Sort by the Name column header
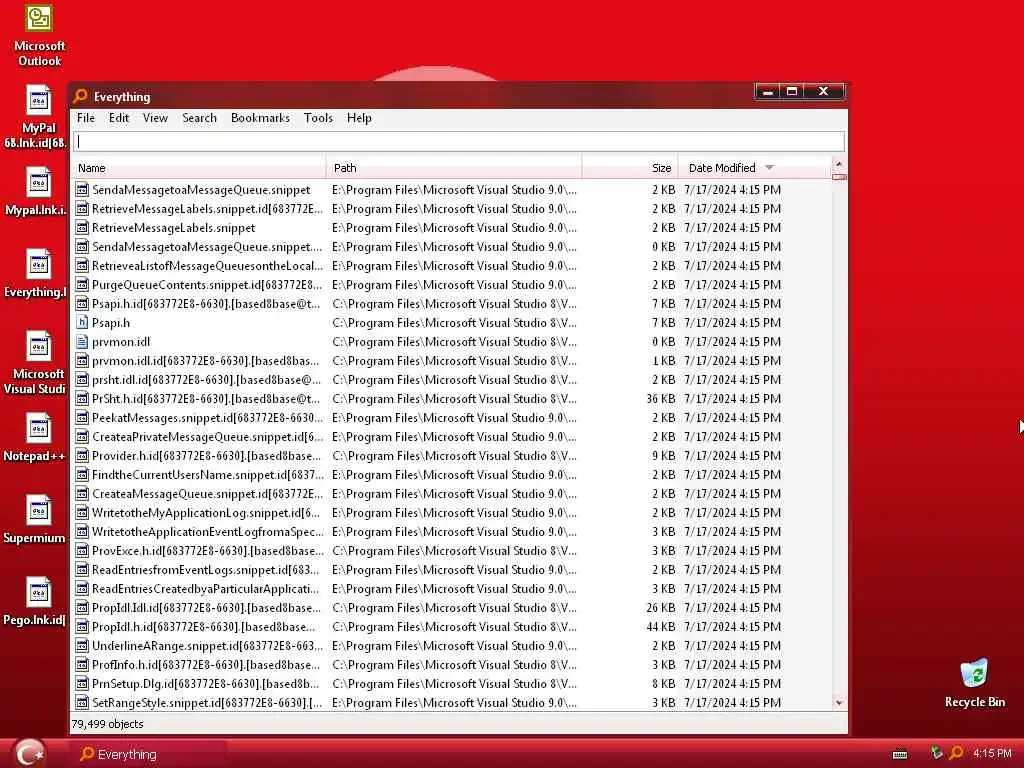 click(x=199, y=168)
